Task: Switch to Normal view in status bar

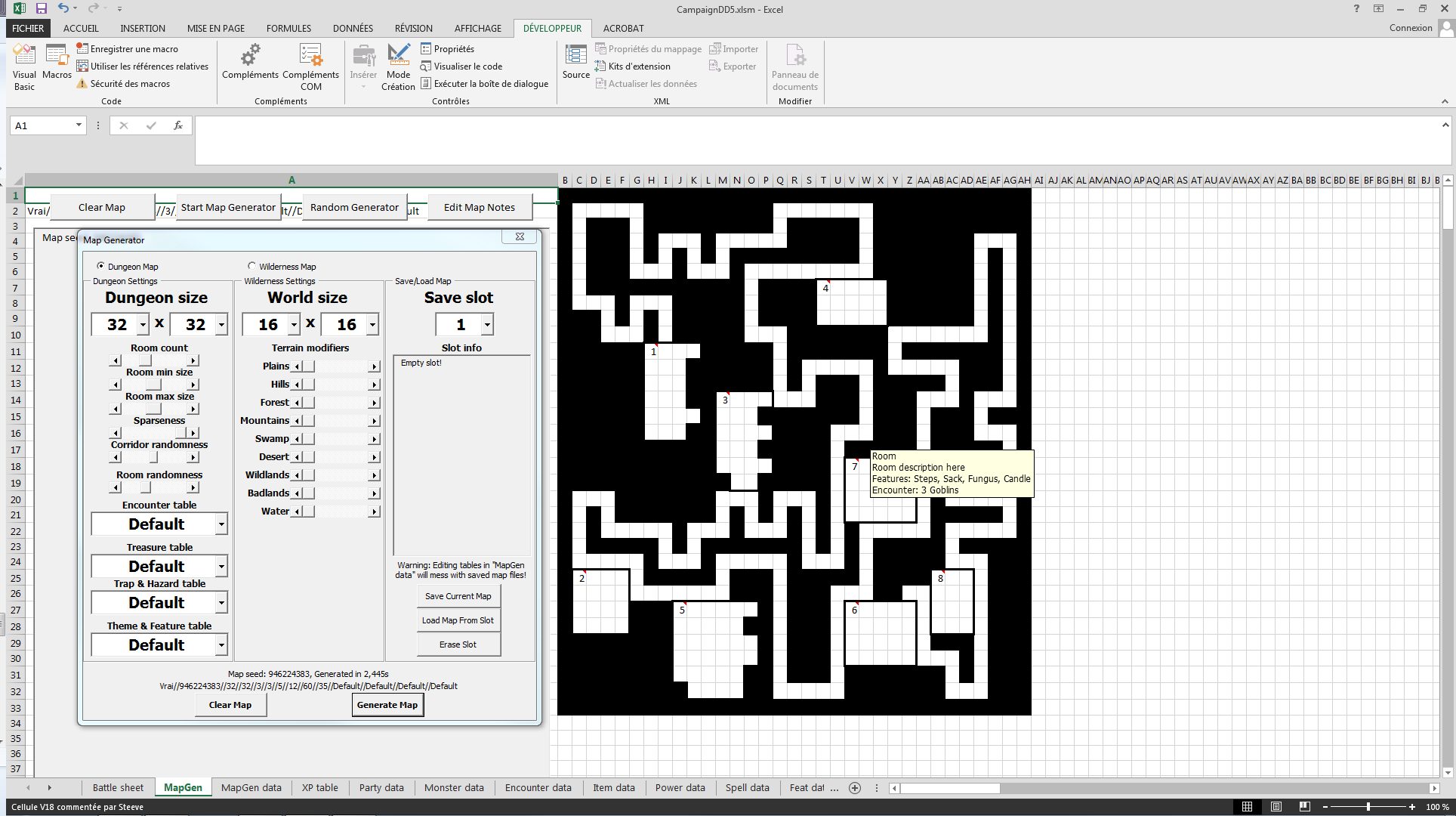Action: point(1247,807)
